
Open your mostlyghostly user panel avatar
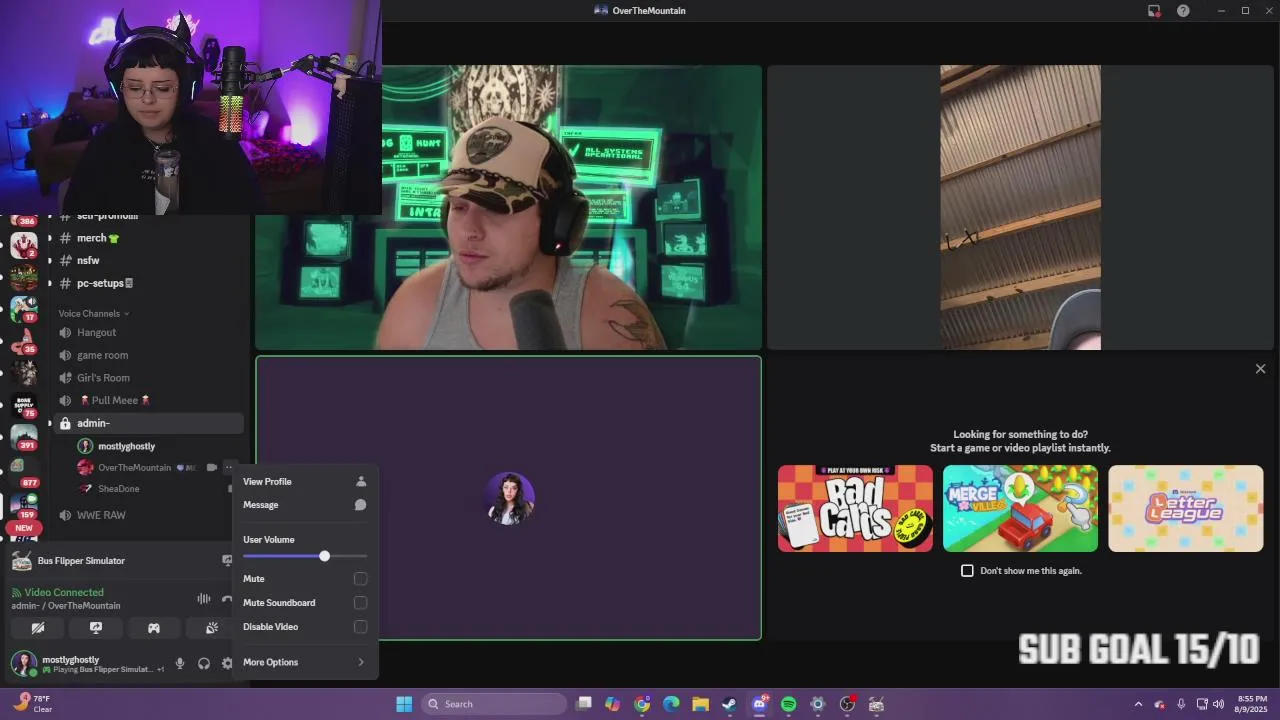24,663
